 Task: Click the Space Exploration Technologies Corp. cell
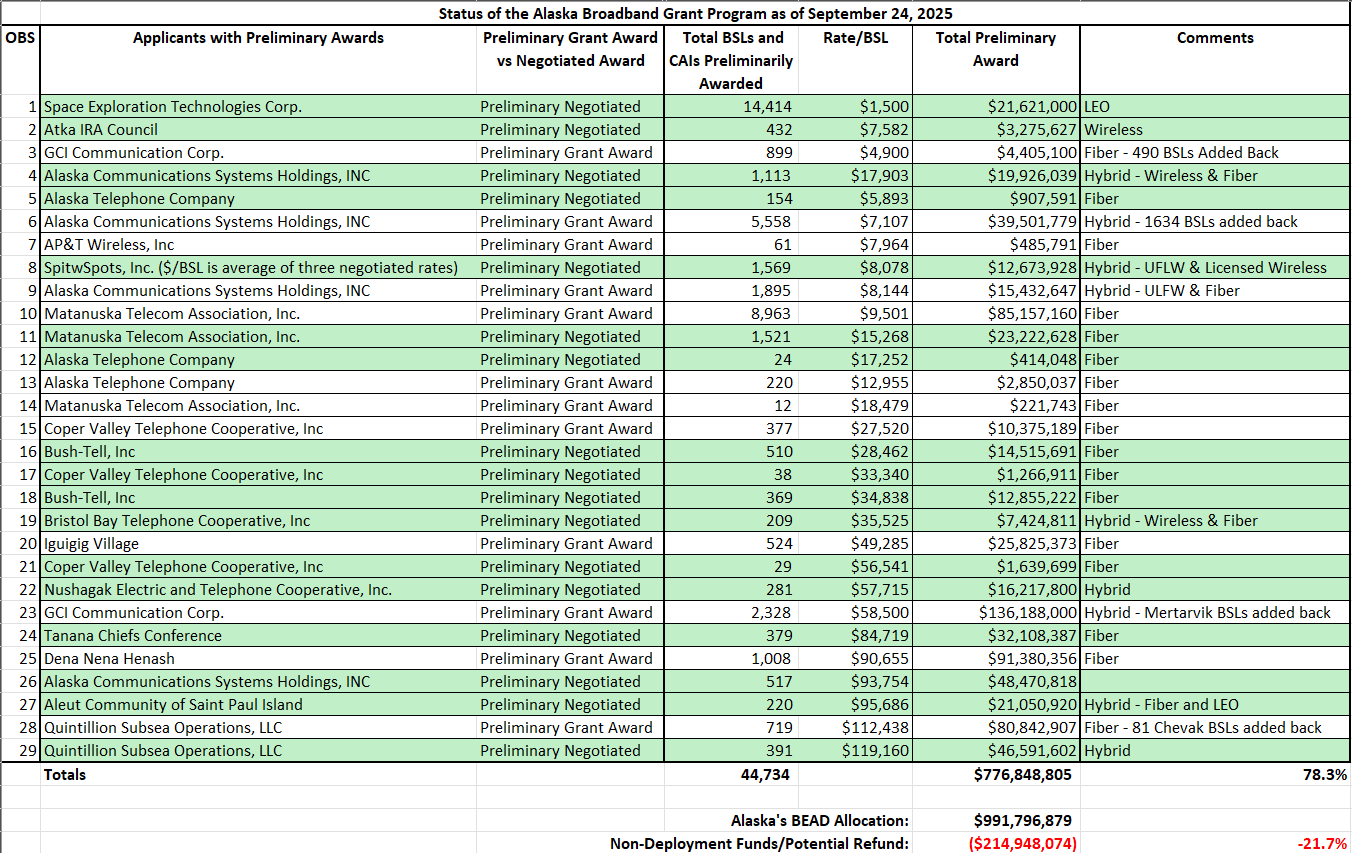pos(173,107)
